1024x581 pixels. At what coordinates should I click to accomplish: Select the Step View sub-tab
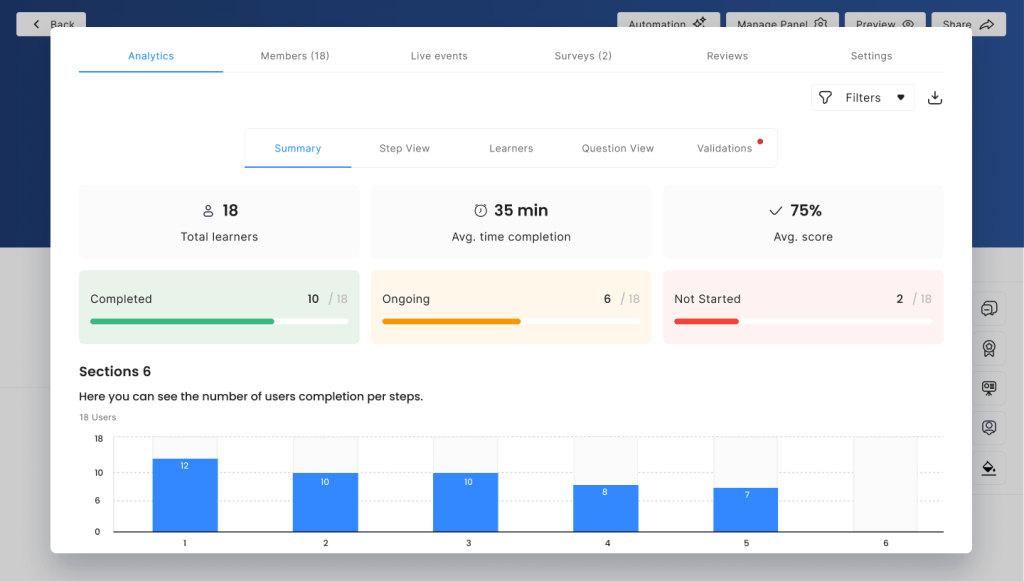[404, 148]
